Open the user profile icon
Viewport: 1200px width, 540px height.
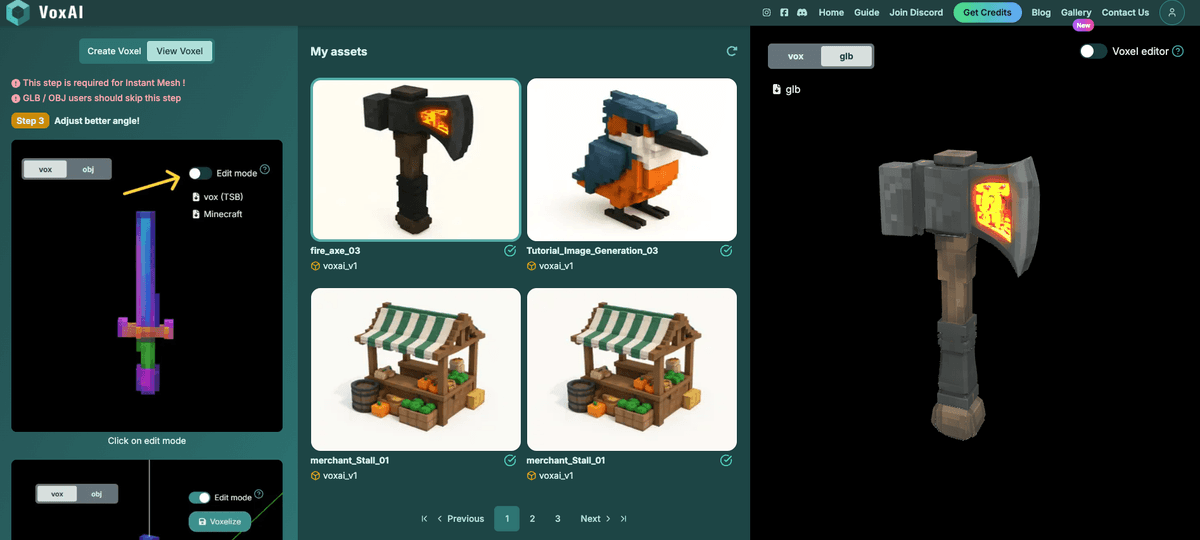tap(1171, 13)
